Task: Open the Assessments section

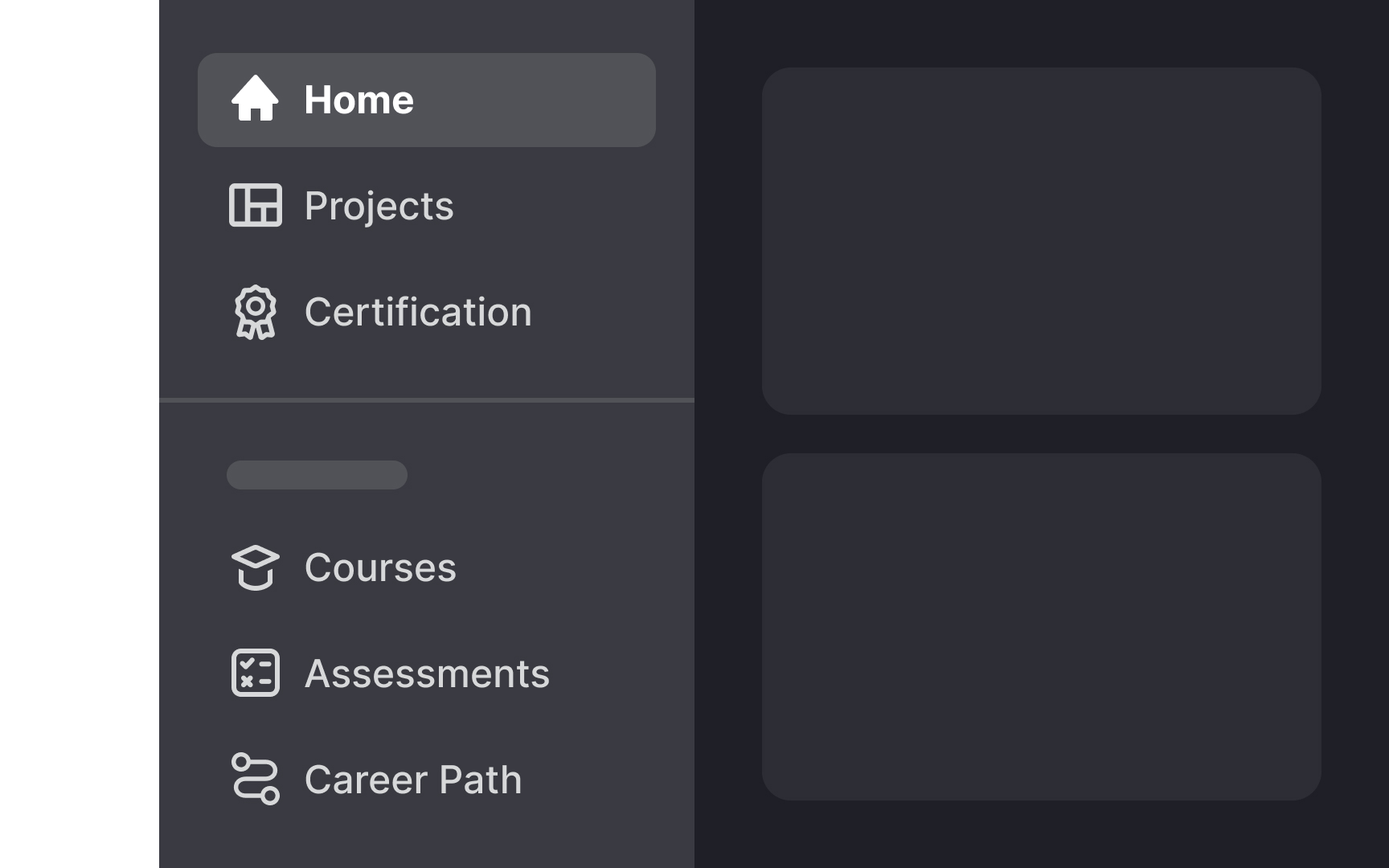Action: (427, 673)
